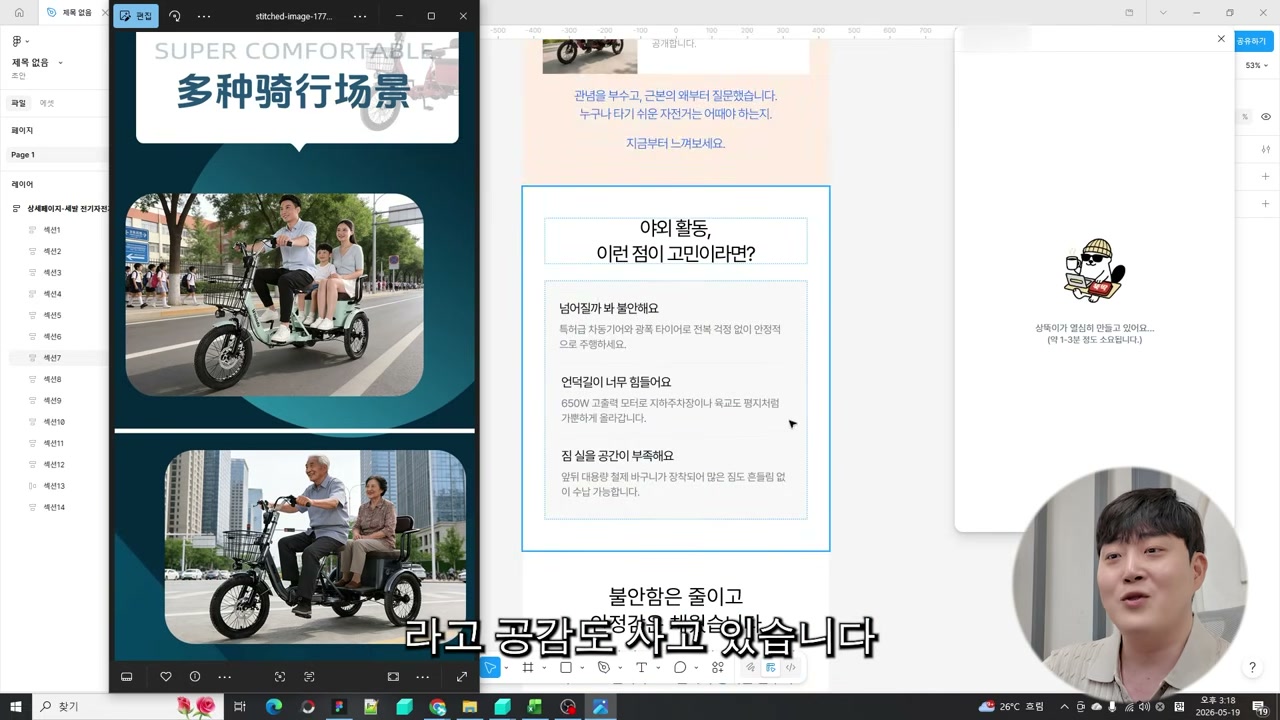Select the 상세페이지-세발 전기자전거 frame layer

tap(58, 208)
